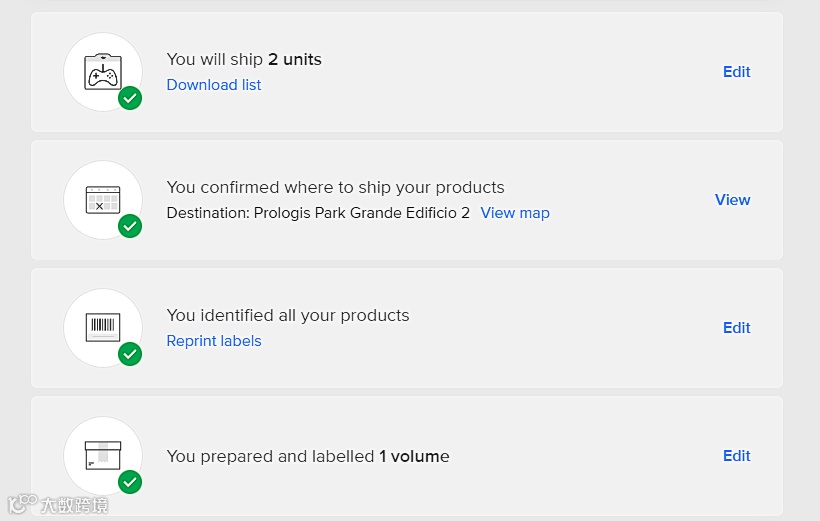
Task: Edit the units to ship step
Action: [737, 72]
